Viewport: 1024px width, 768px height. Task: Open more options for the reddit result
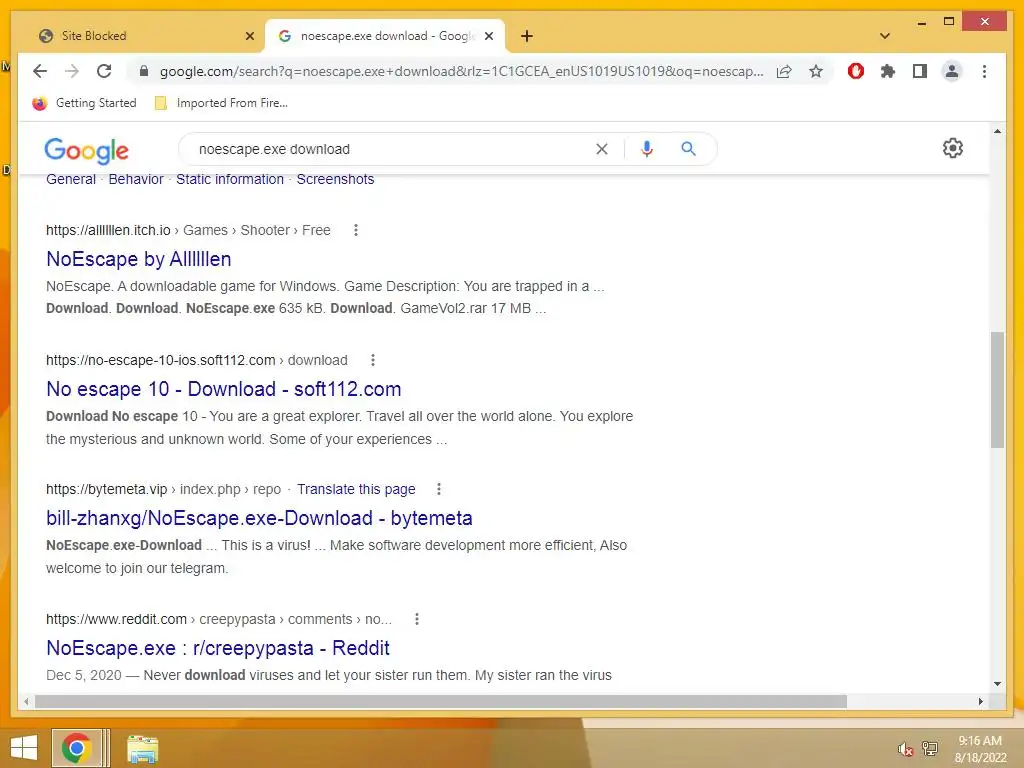tap(417, 619)
